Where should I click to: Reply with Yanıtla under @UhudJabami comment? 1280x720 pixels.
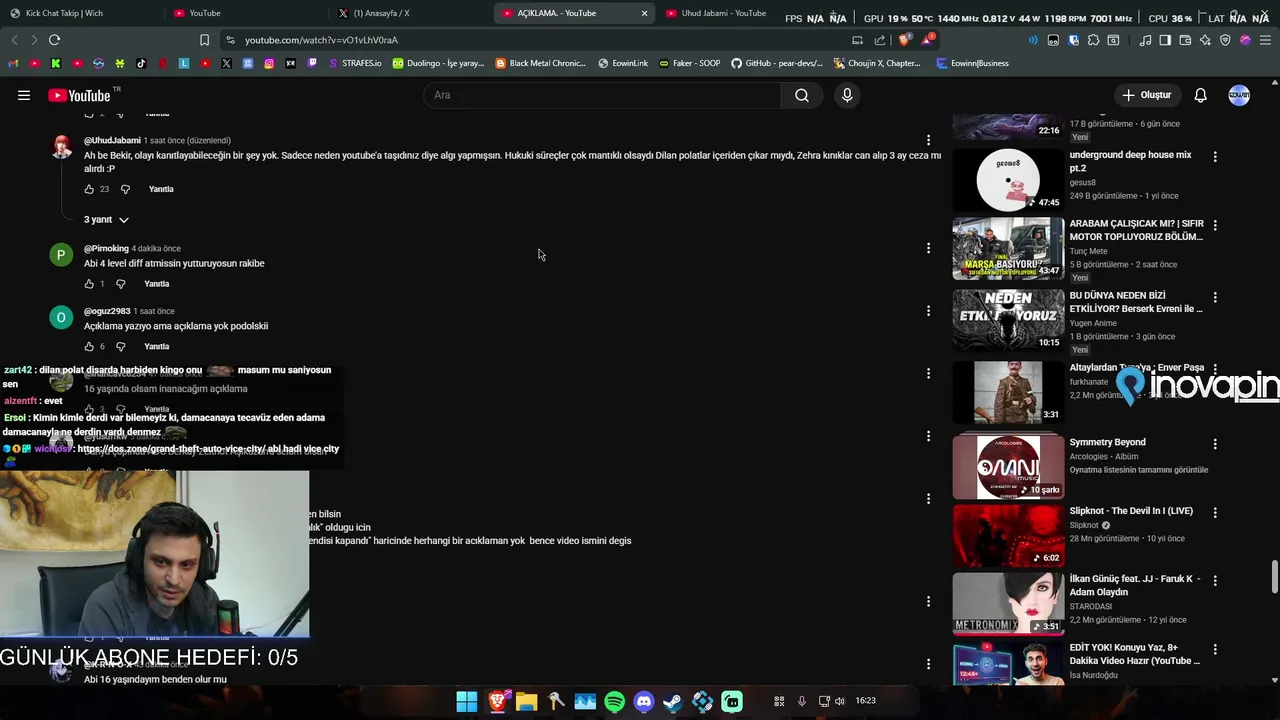click(161, 189)
